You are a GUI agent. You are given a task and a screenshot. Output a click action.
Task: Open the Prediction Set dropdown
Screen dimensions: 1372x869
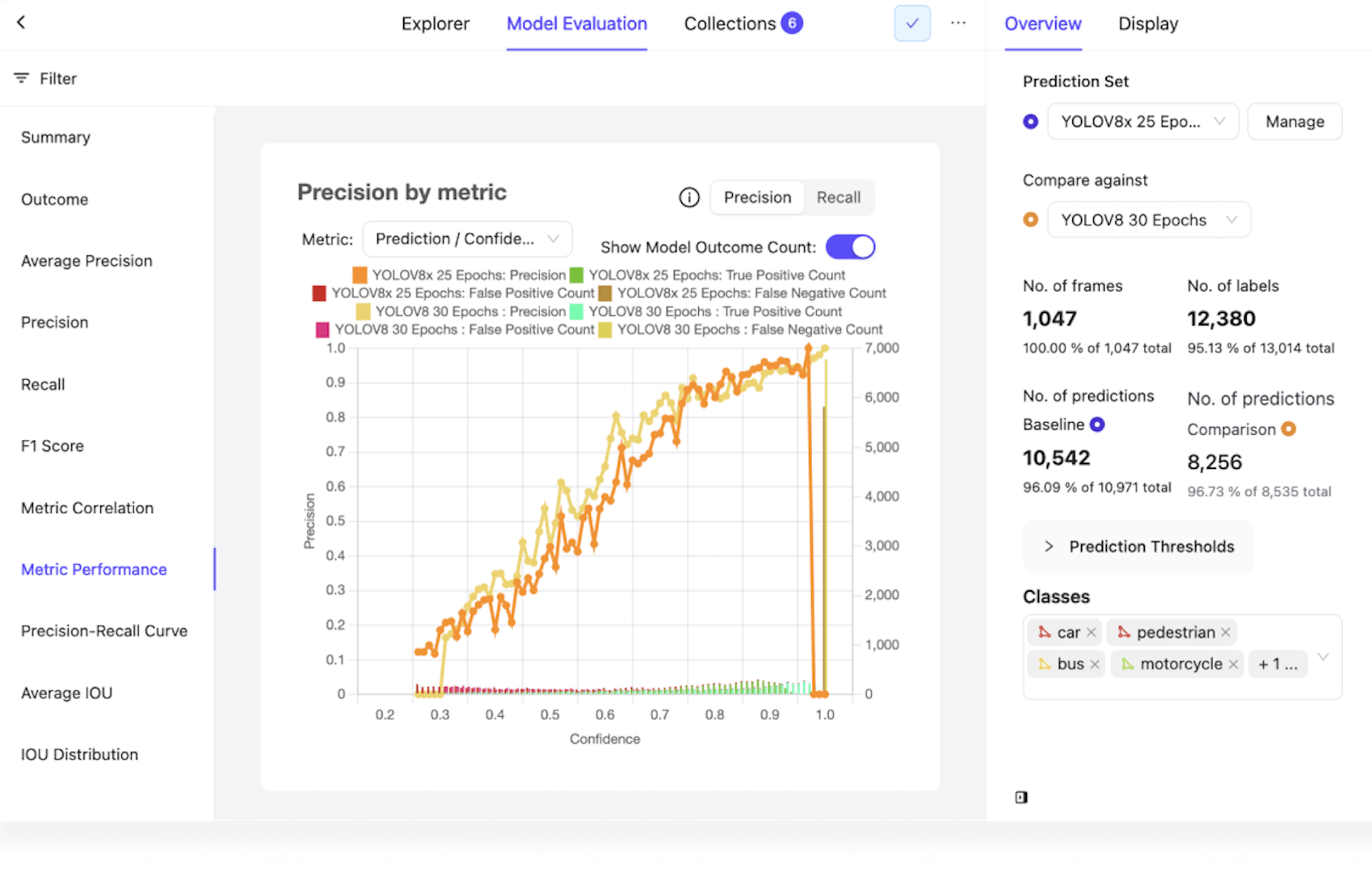(x=1142, y=122)
